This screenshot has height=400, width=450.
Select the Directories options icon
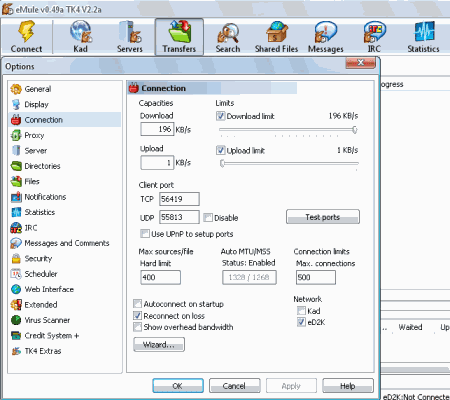16,166
